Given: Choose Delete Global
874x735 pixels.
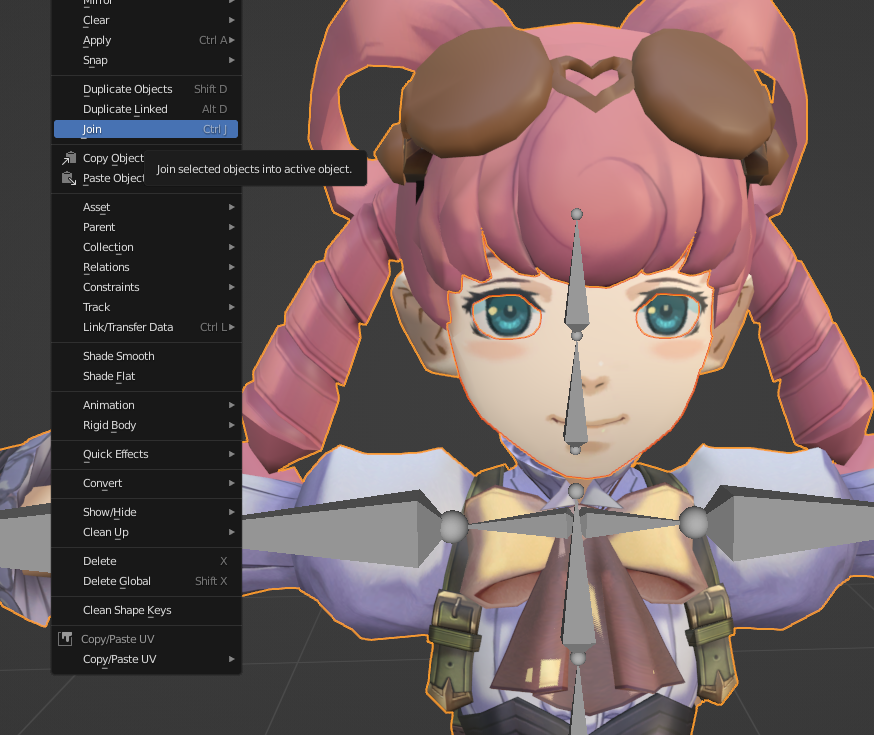Looking at the screenshot, I should tap(146, 582).
